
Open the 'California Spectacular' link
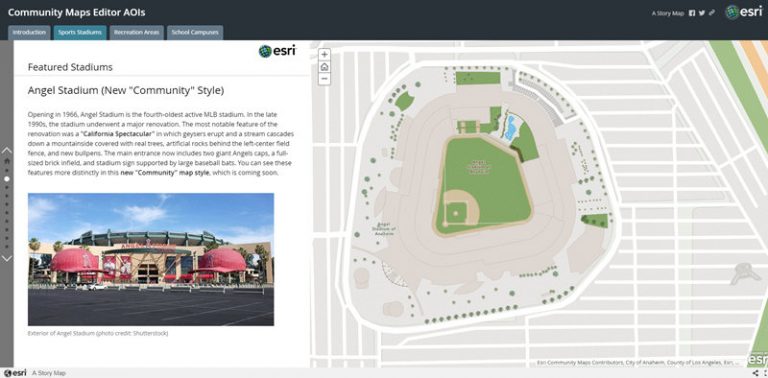(119, 134)
